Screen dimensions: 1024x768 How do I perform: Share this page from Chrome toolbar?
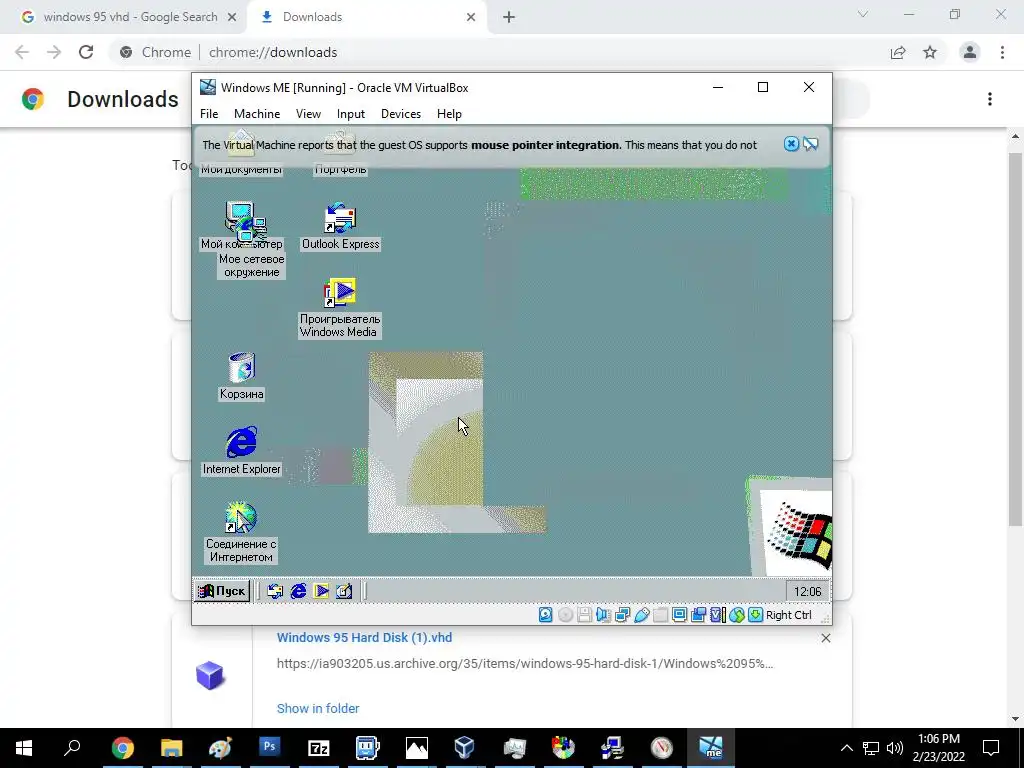(898, 52)
